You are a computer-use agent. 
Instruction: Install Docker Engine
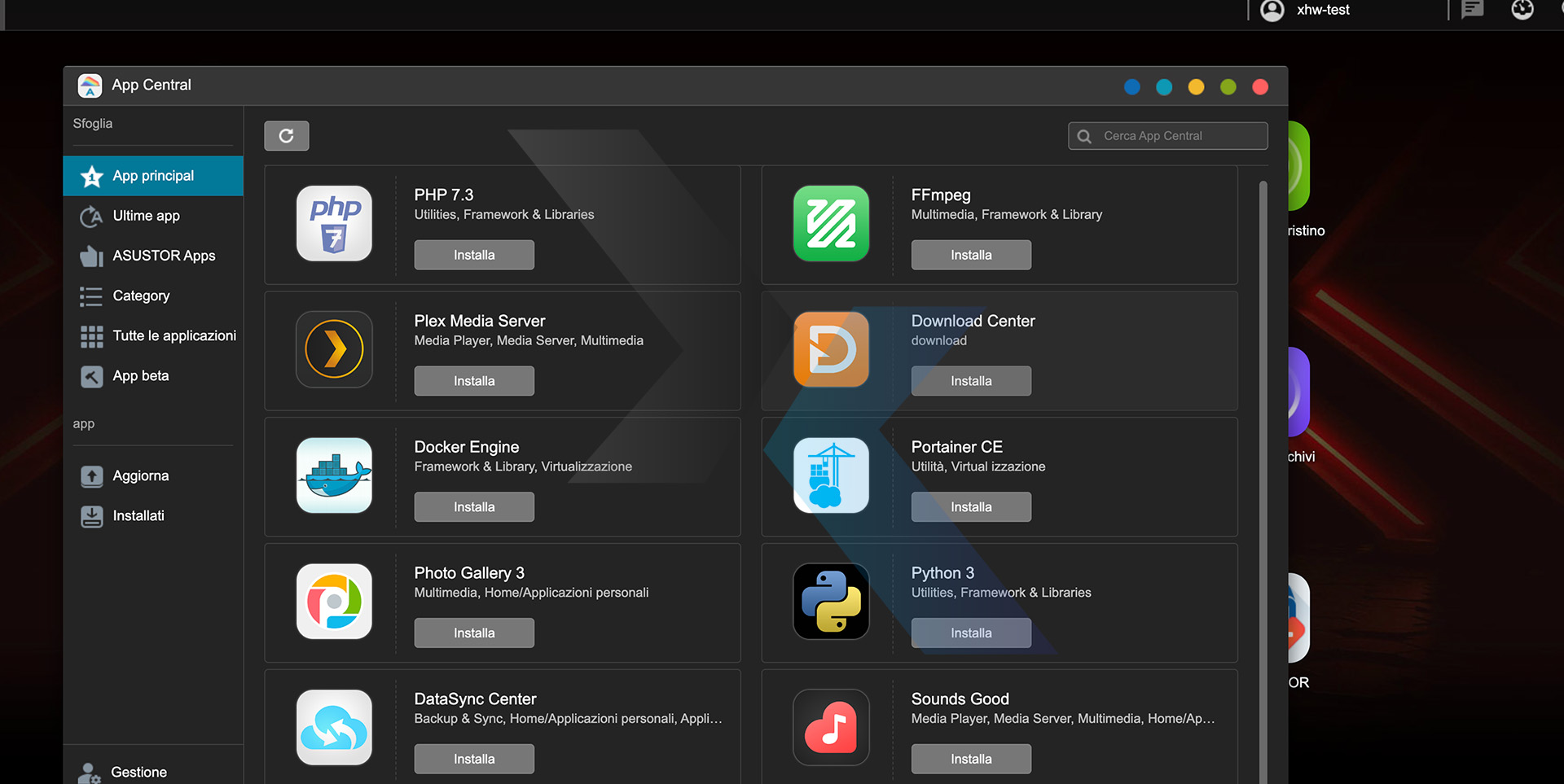[x=473, y=506]
